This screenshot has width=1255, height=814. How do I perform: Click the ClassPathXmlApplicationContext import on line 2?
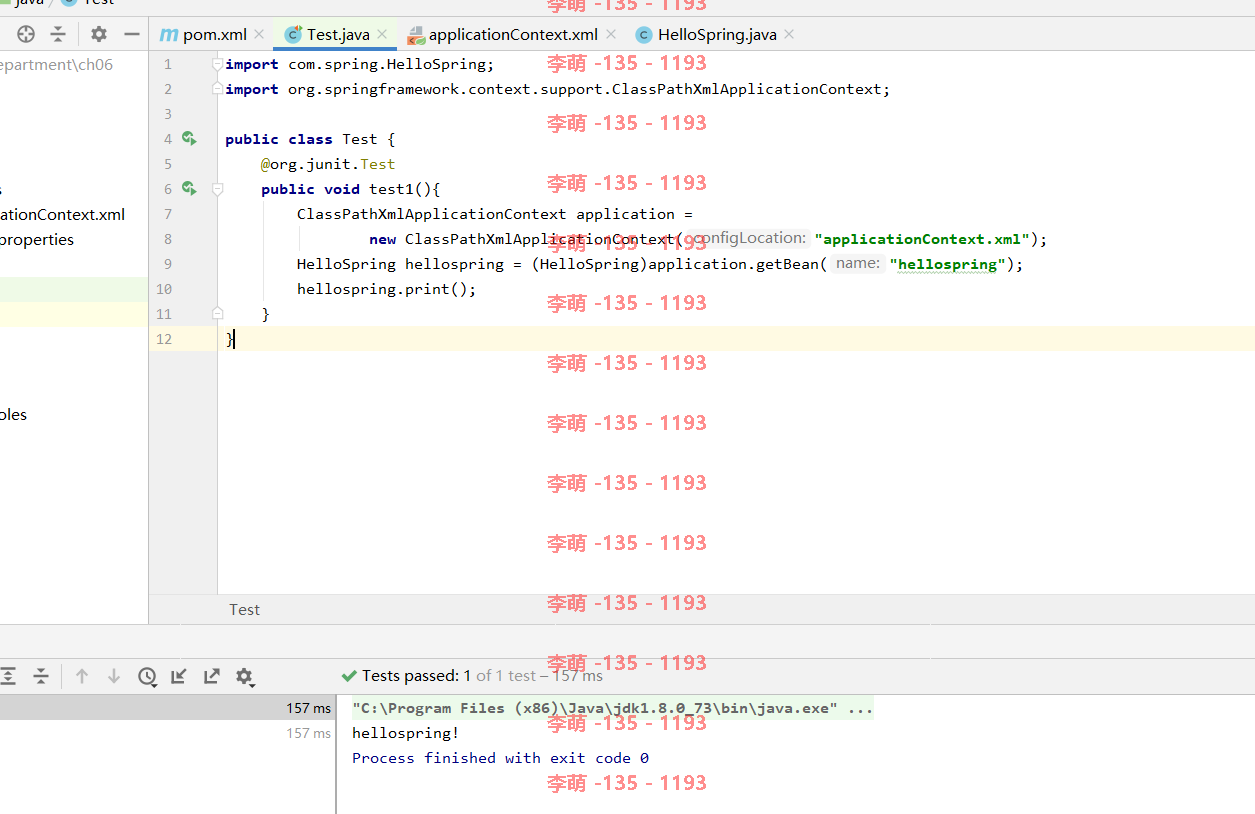click(x=558, y=89)
